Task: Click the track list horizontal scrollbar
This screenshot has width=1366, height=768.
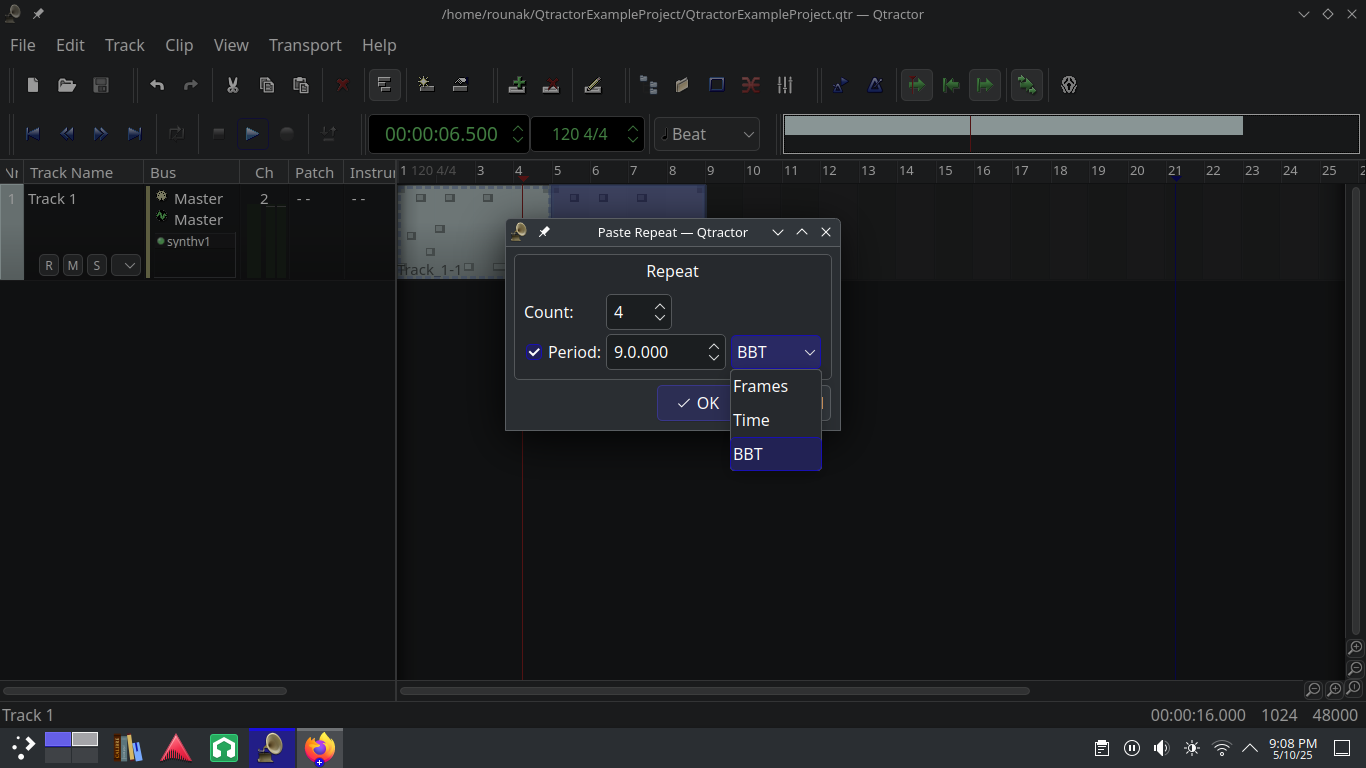Action: 145,690
